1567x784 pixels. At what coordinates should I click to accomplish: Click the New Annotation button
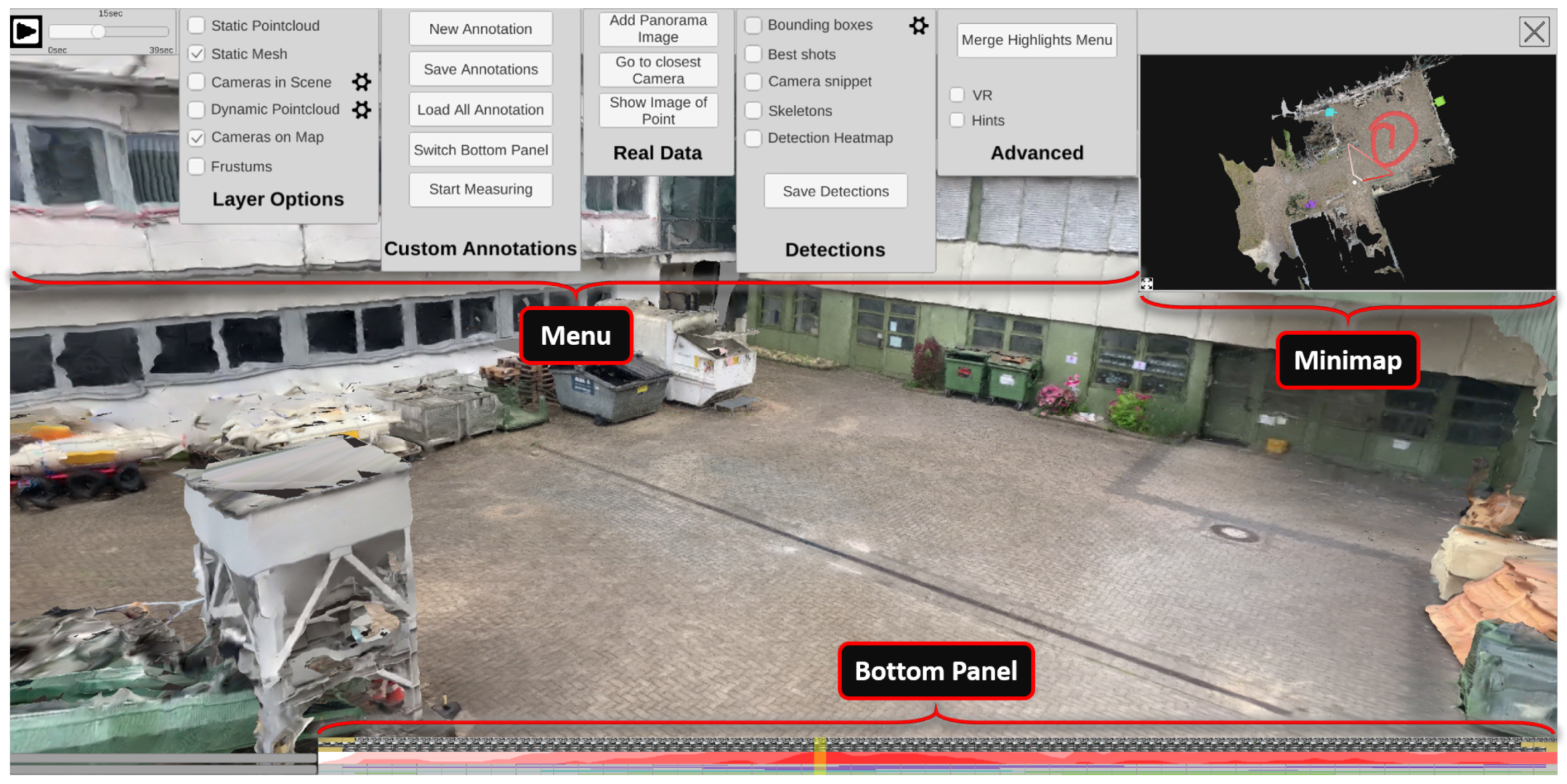[481, 29]
